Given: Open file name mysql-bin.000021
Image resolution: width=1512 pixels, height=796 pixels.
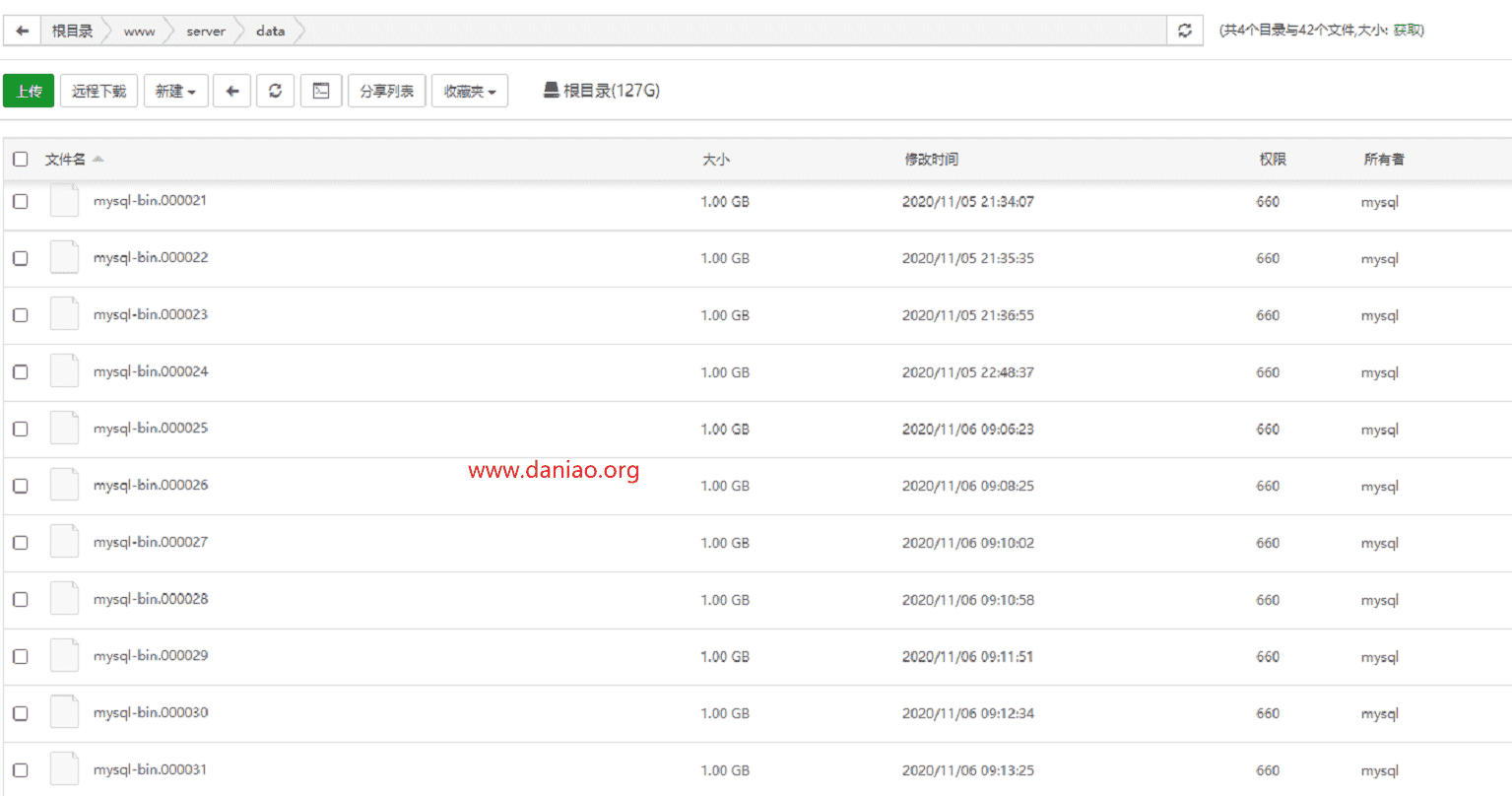Looking at the screenshot, I should point(151,201).
